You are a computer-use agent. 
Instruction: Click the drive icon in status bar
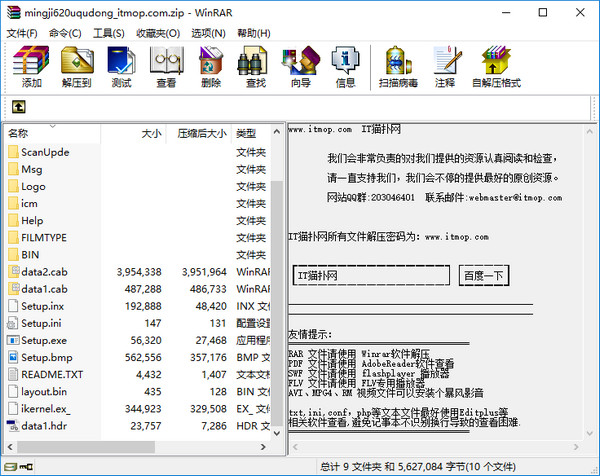(x=11, y=466)
